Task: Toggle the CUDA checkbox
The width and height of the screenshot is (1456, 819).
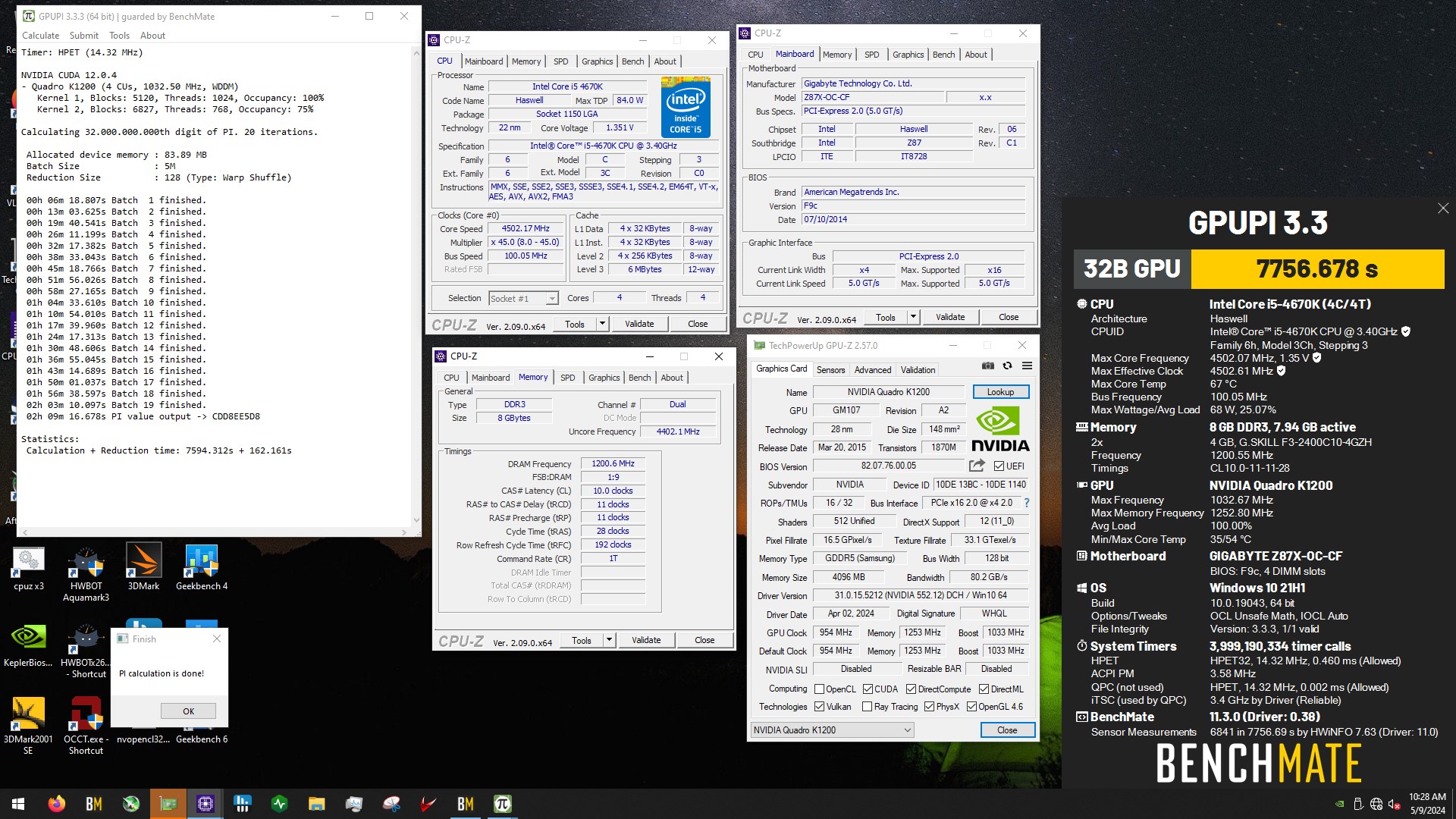Action: (868, 689)
